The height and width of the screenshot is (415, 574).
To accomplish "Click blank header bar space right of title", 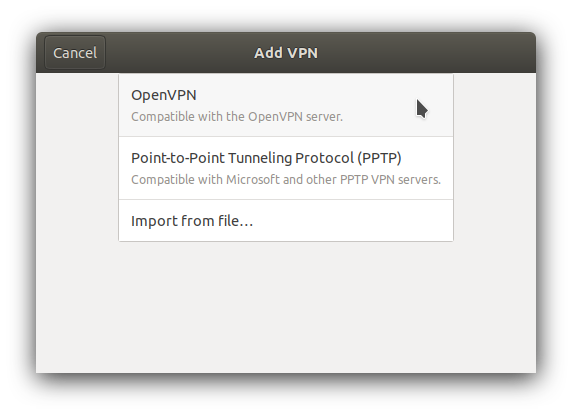I will 425,53.
